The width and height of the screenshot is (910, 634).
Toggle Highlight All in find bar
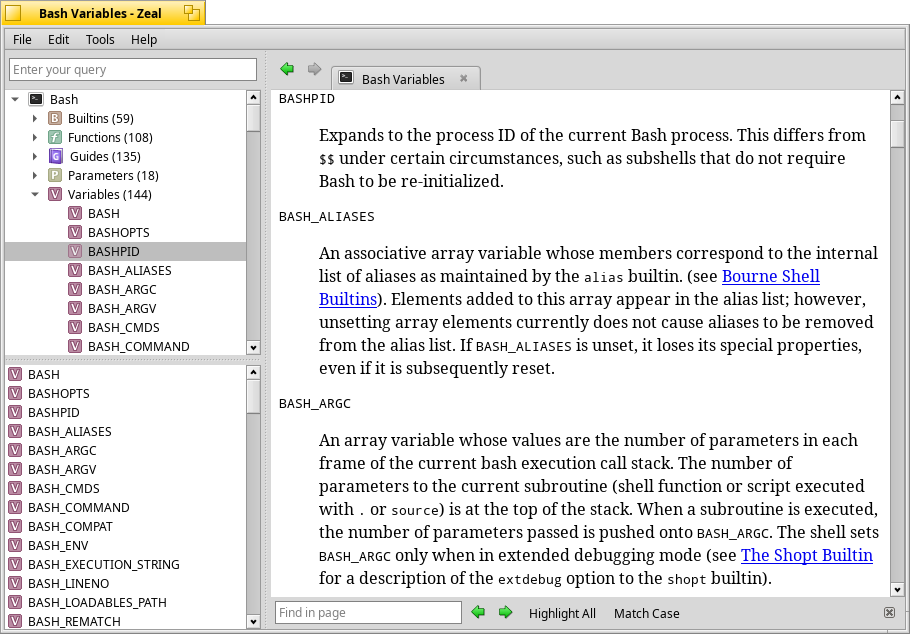(562, 613)
